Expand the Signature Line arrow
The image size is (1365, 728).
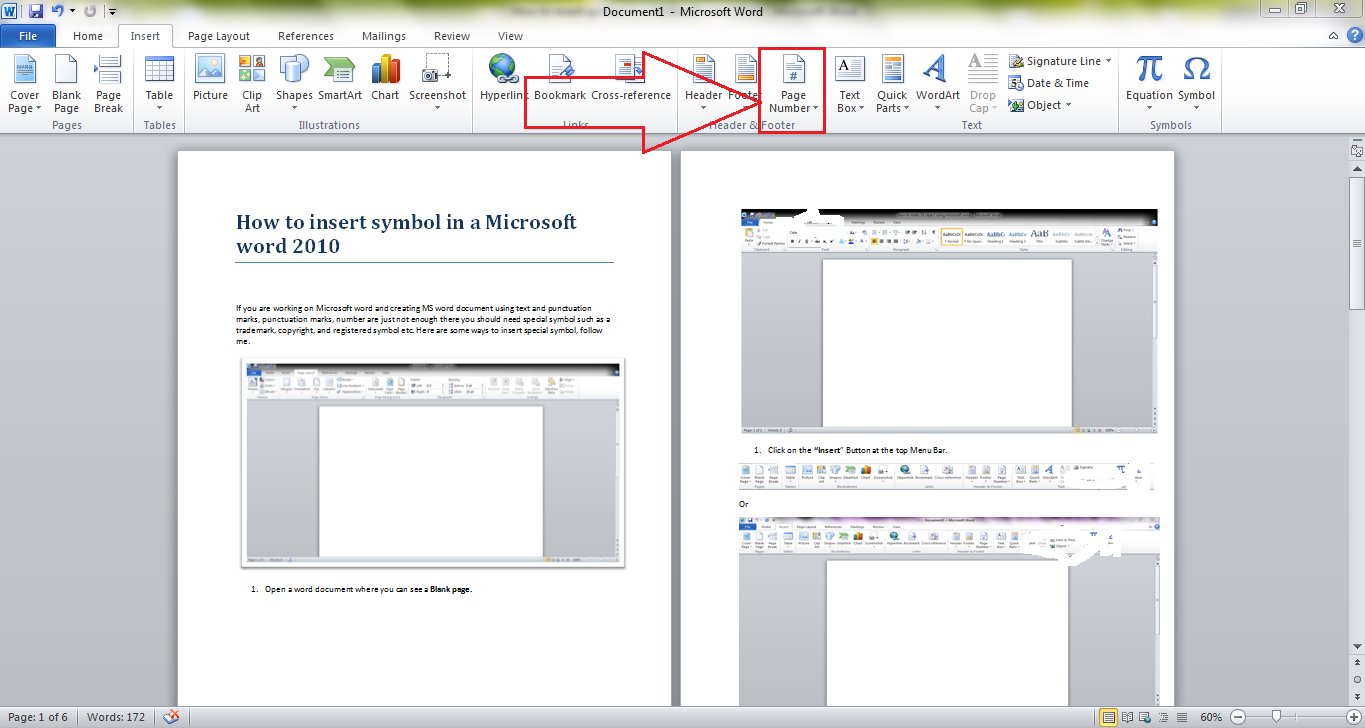click(1109, 61)
